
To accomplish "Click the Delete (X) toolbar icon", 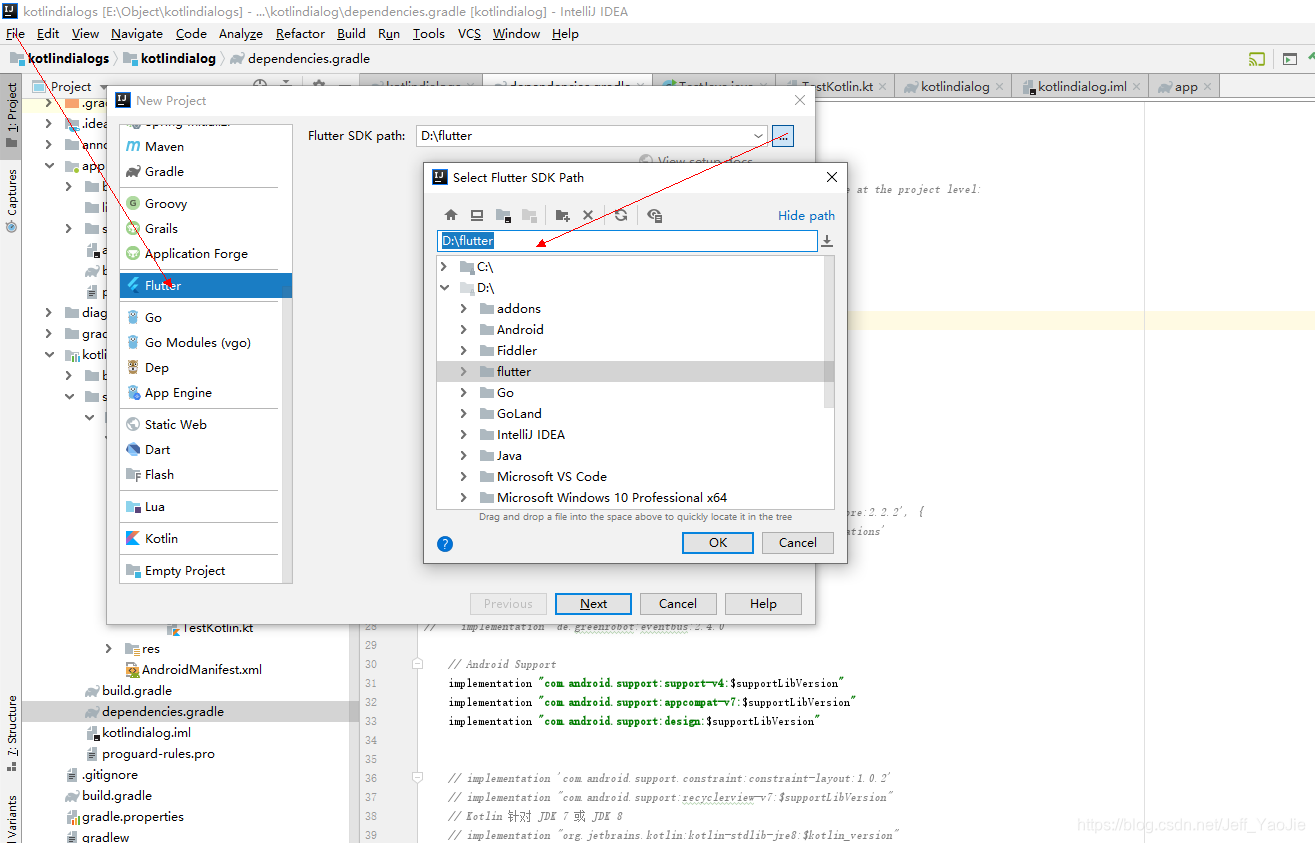I will tap(588, 215).
